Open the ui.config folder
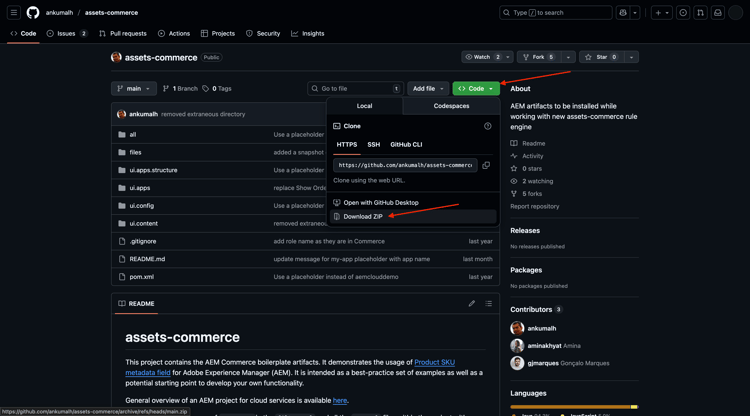Screen dimensions: 750x416 142,206
